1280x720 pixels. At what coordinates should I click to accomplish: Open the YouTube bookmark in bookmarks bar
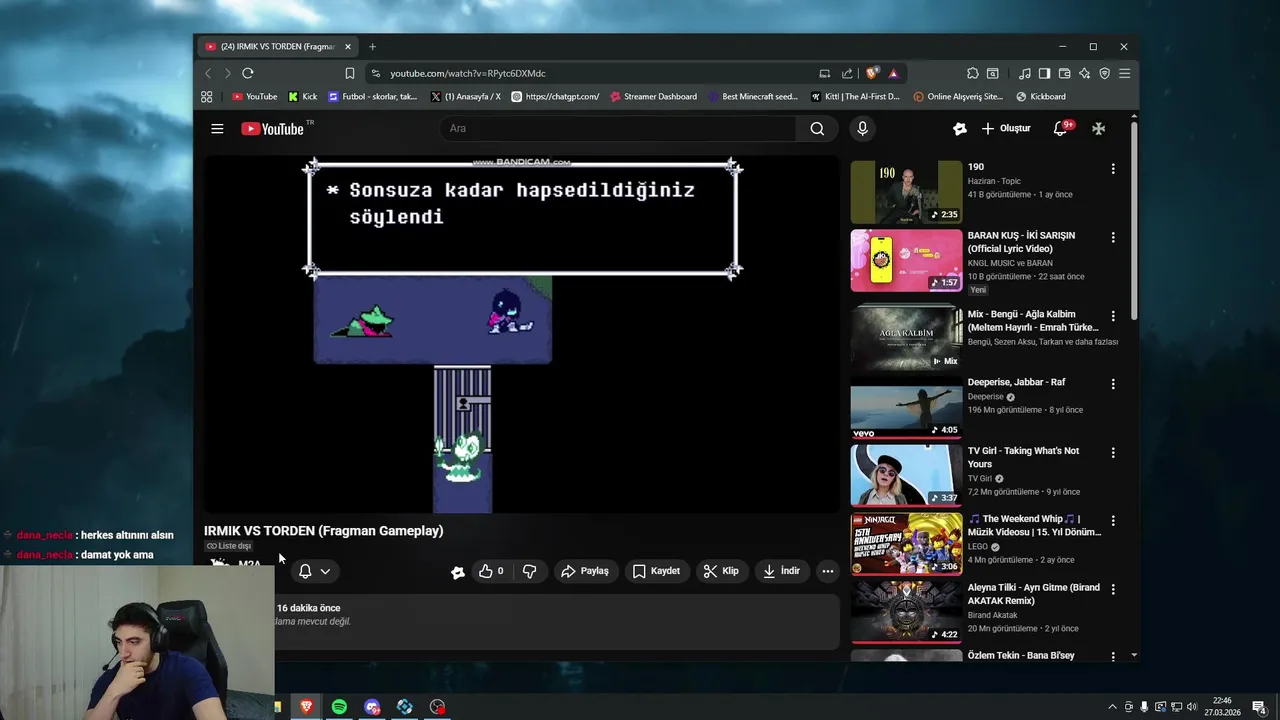254,97
